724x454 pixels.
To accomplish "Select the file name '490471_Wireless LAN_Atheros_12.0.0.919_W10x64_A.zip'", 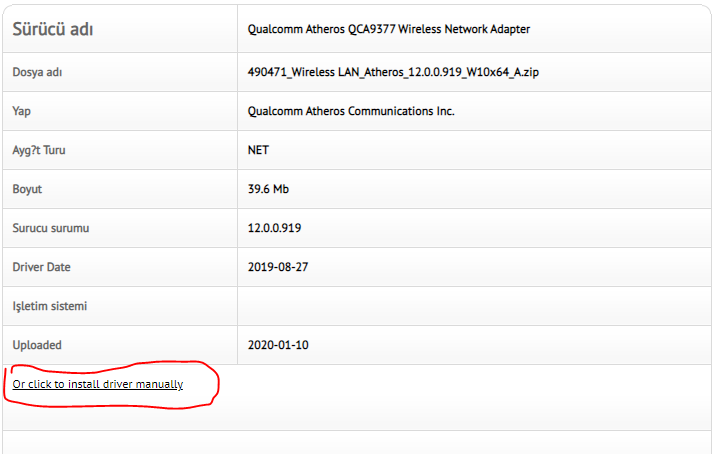I will click(x=393, y=72).
